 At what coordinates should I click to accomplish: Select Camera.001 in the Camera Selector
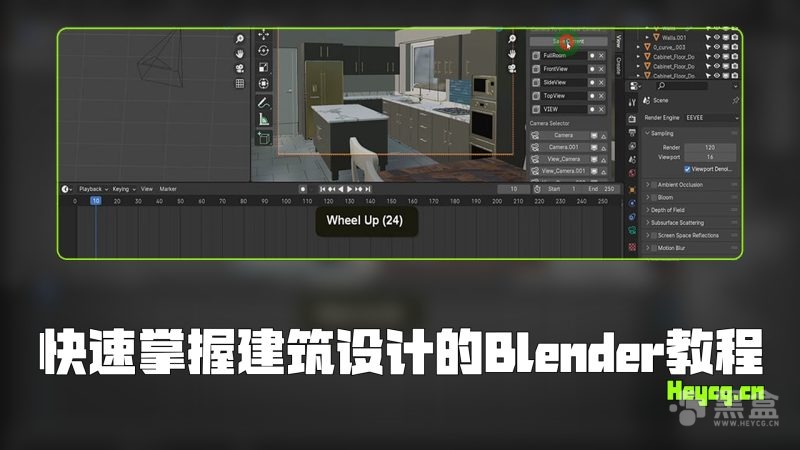point(563,147)
